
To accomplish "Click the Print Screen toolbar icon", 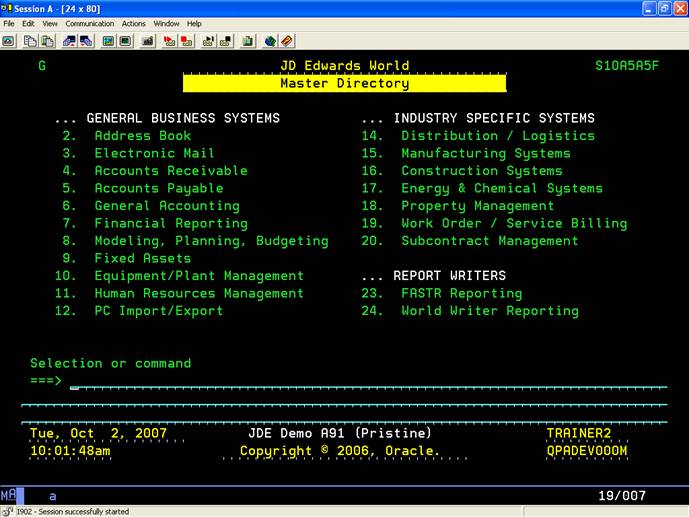I will (9, 41).
